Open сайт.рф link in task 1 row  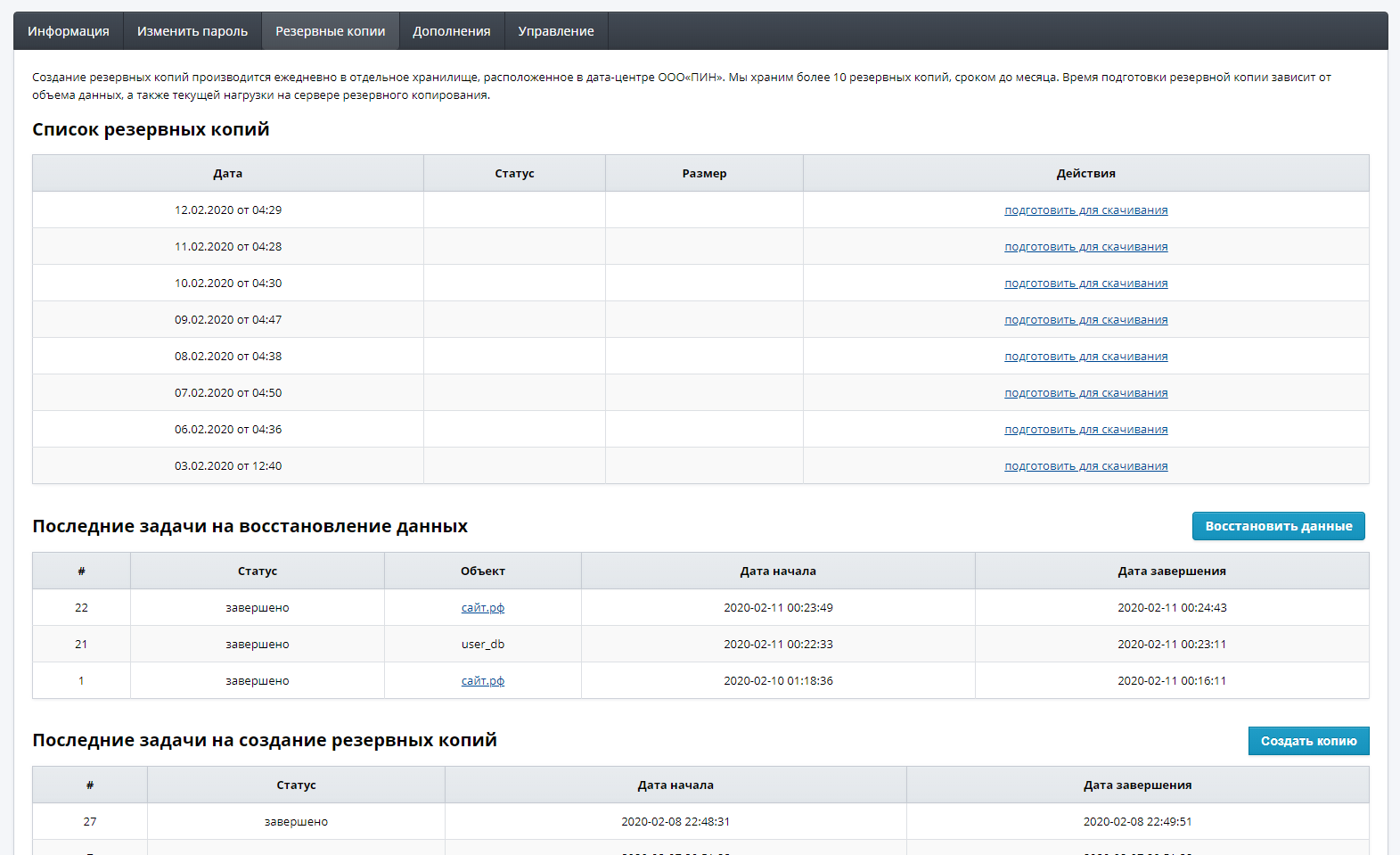[483, 681]
